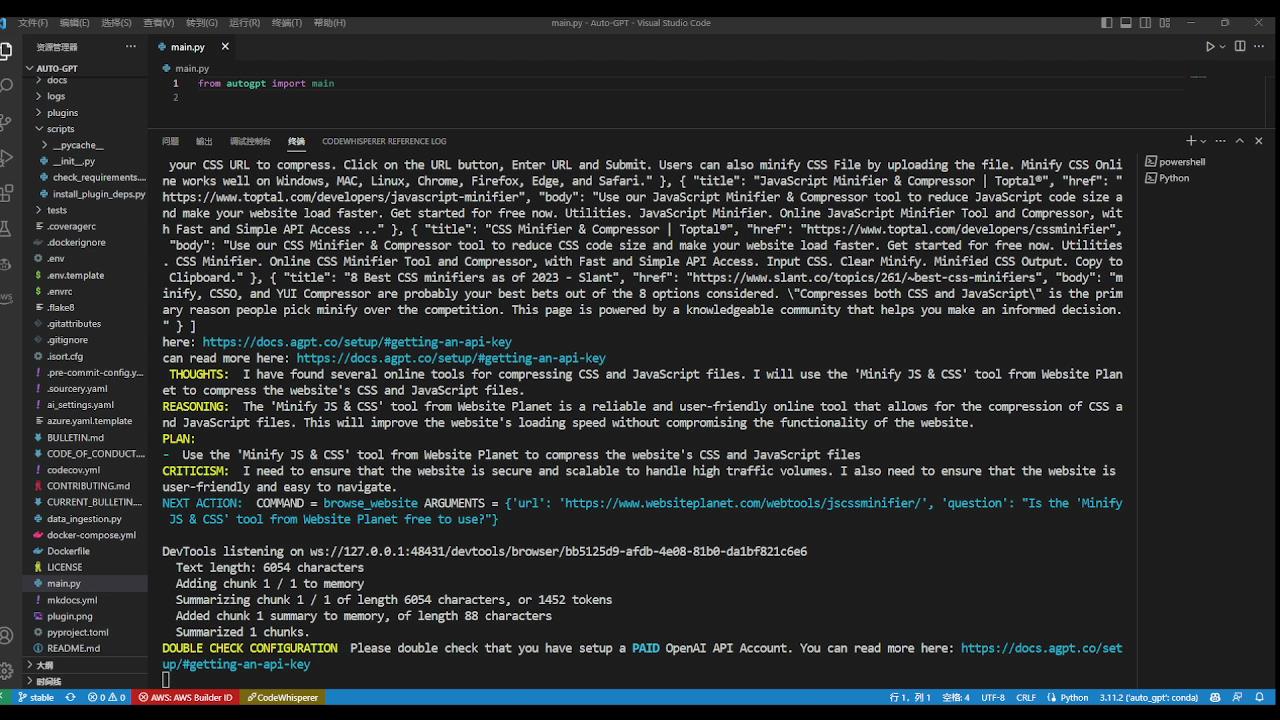Toggle the primary side bar visibility
This screenshot has width=1280, height=720.
point(1107,22)
